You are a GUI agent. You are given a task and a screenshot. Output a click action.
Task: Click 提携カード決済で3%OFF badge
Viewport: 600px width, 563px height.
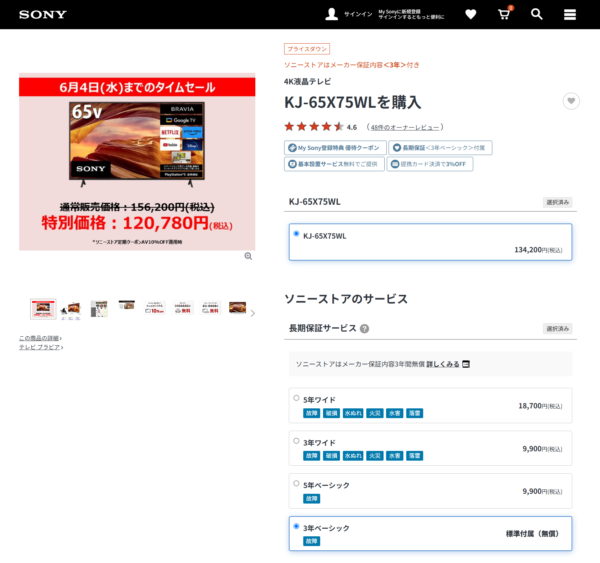click(x=430, y=164)
